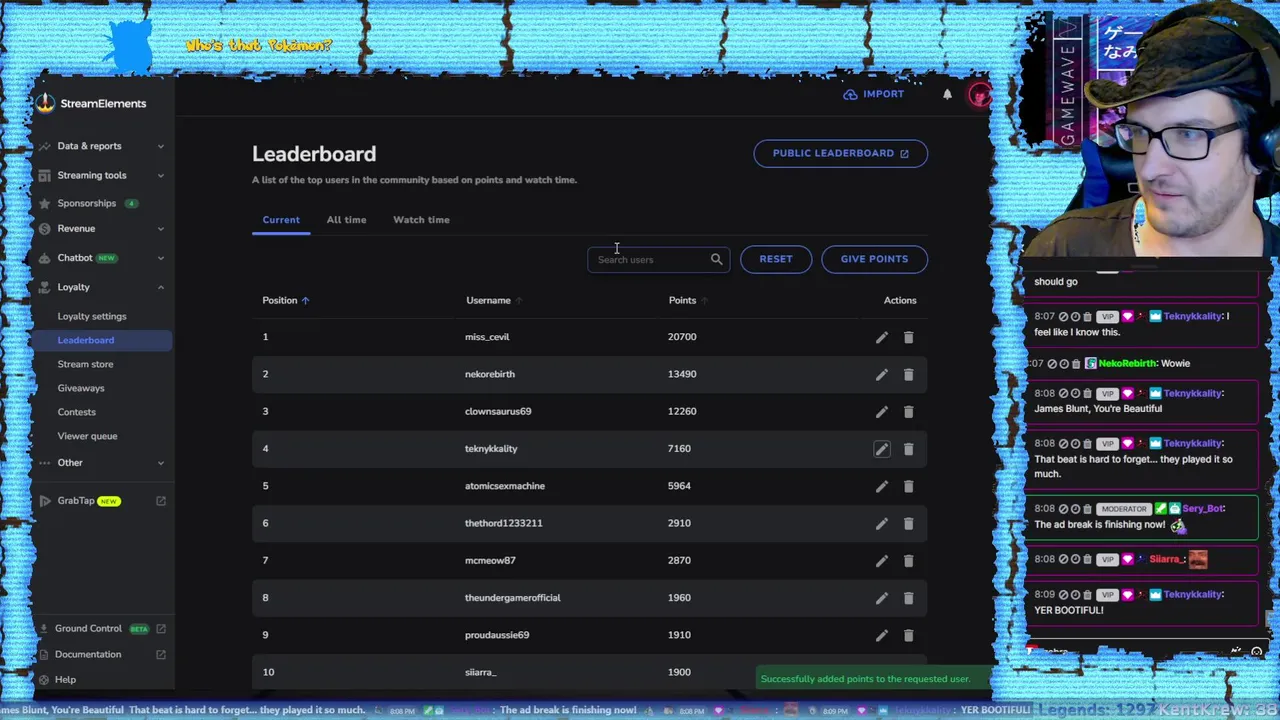Delete teknykkality from the leaderboard
The height and width of the screenshot is (720, 1280).
[908, 449]
